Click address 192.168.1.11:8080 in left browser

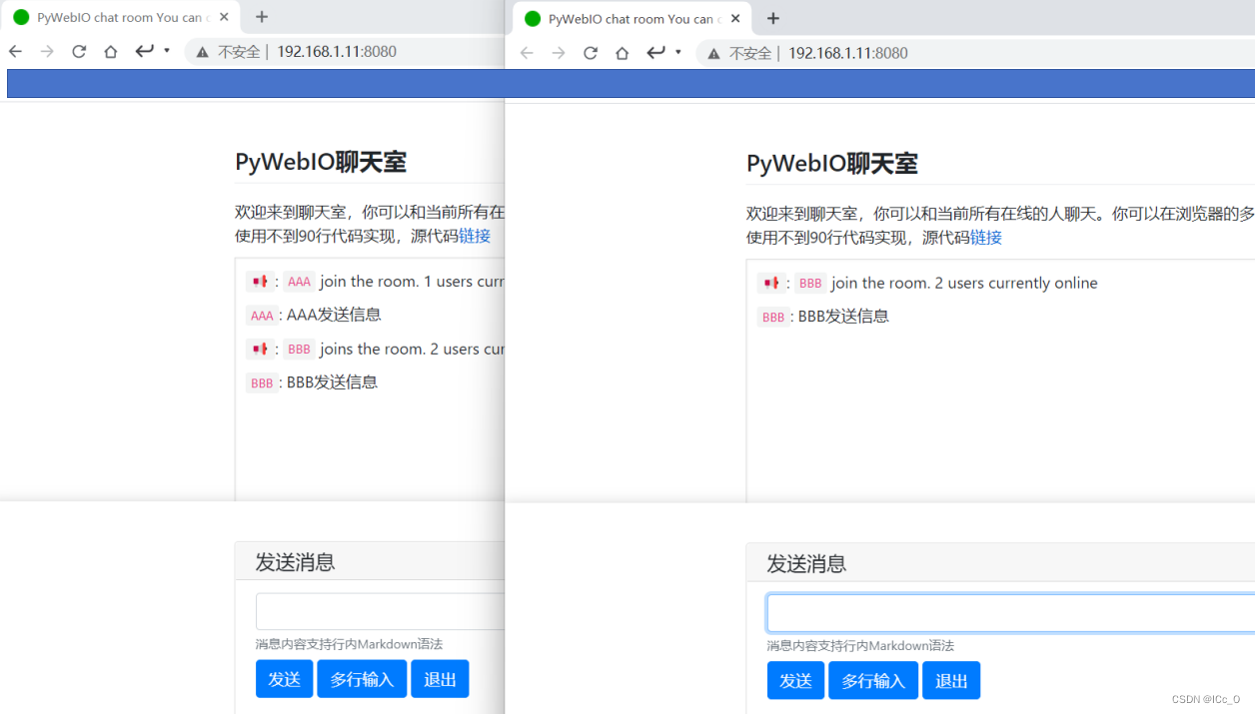click(337, 51)
